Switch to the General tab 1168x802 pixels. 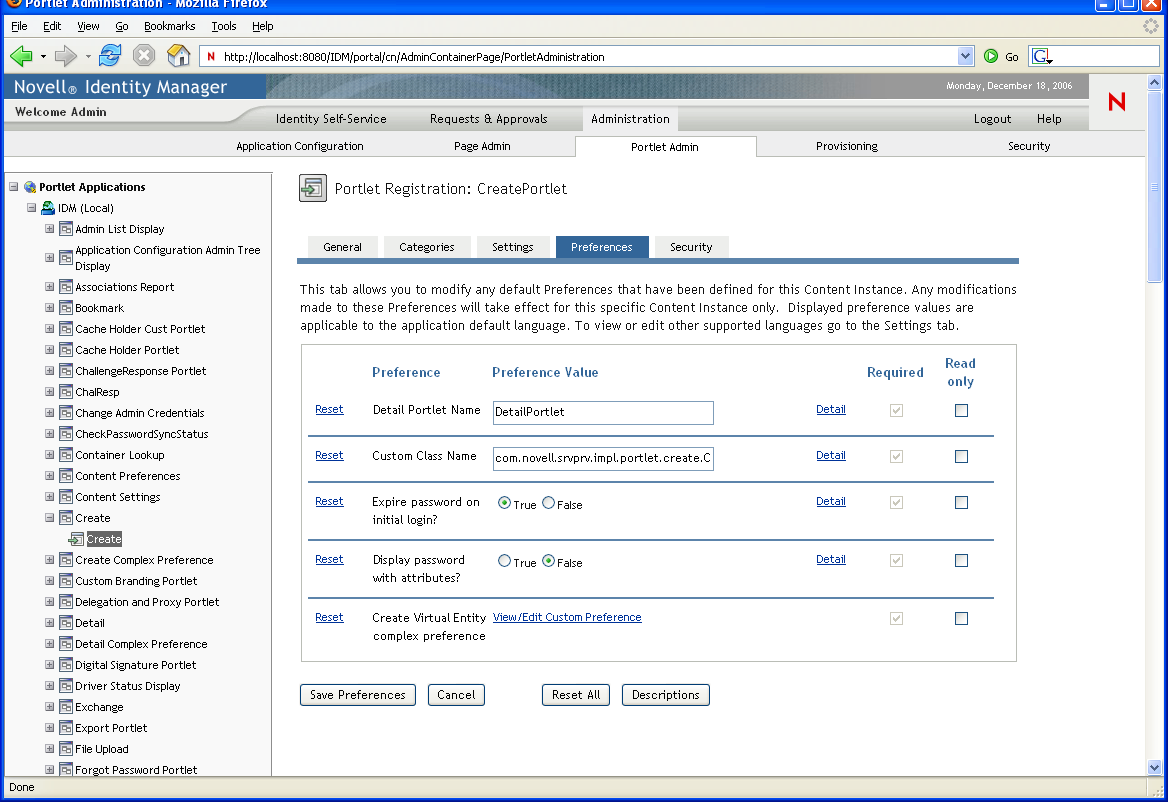pyautogui.click(x=343, y=247)
